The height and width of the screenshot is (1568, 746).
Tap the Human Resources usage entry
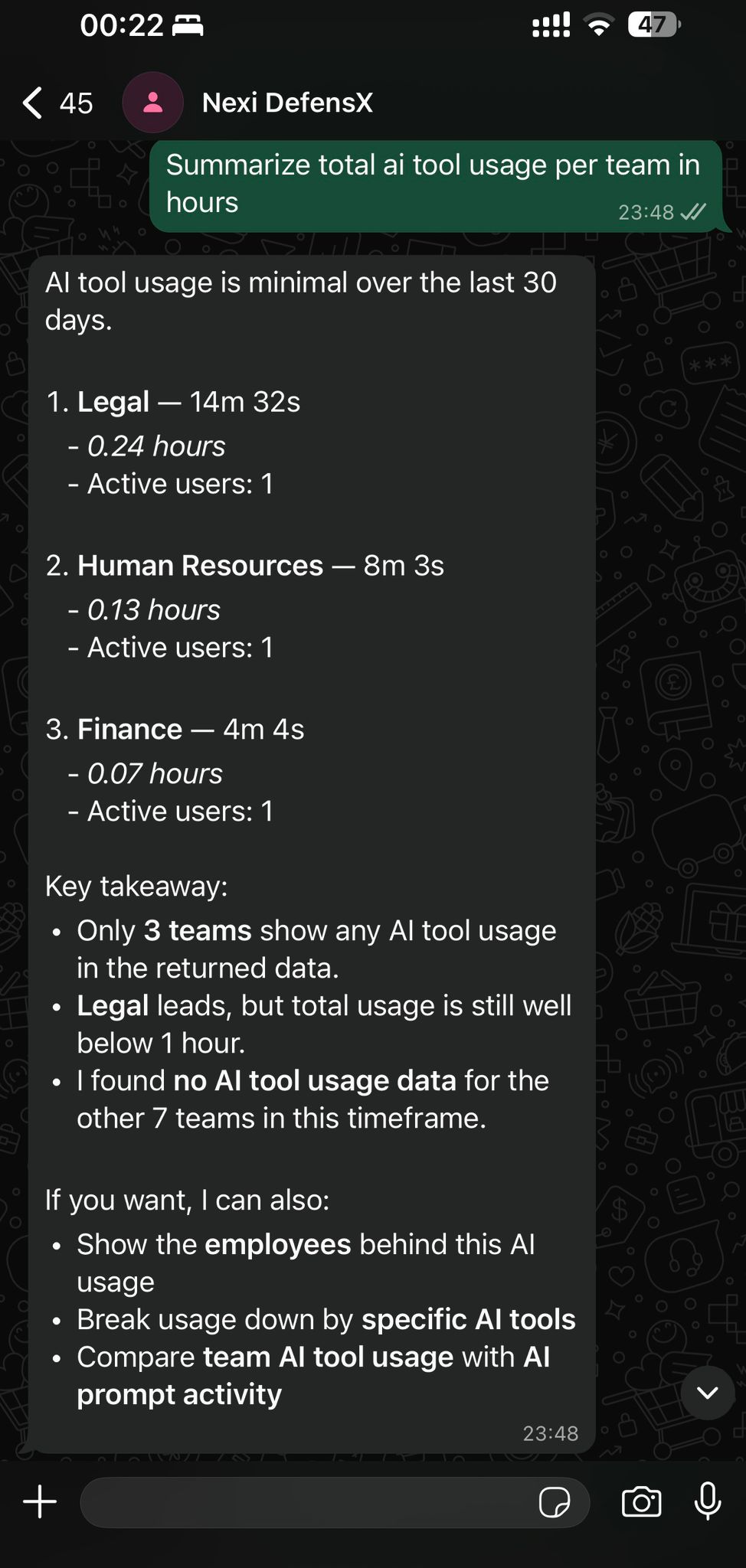click(245, 566)
